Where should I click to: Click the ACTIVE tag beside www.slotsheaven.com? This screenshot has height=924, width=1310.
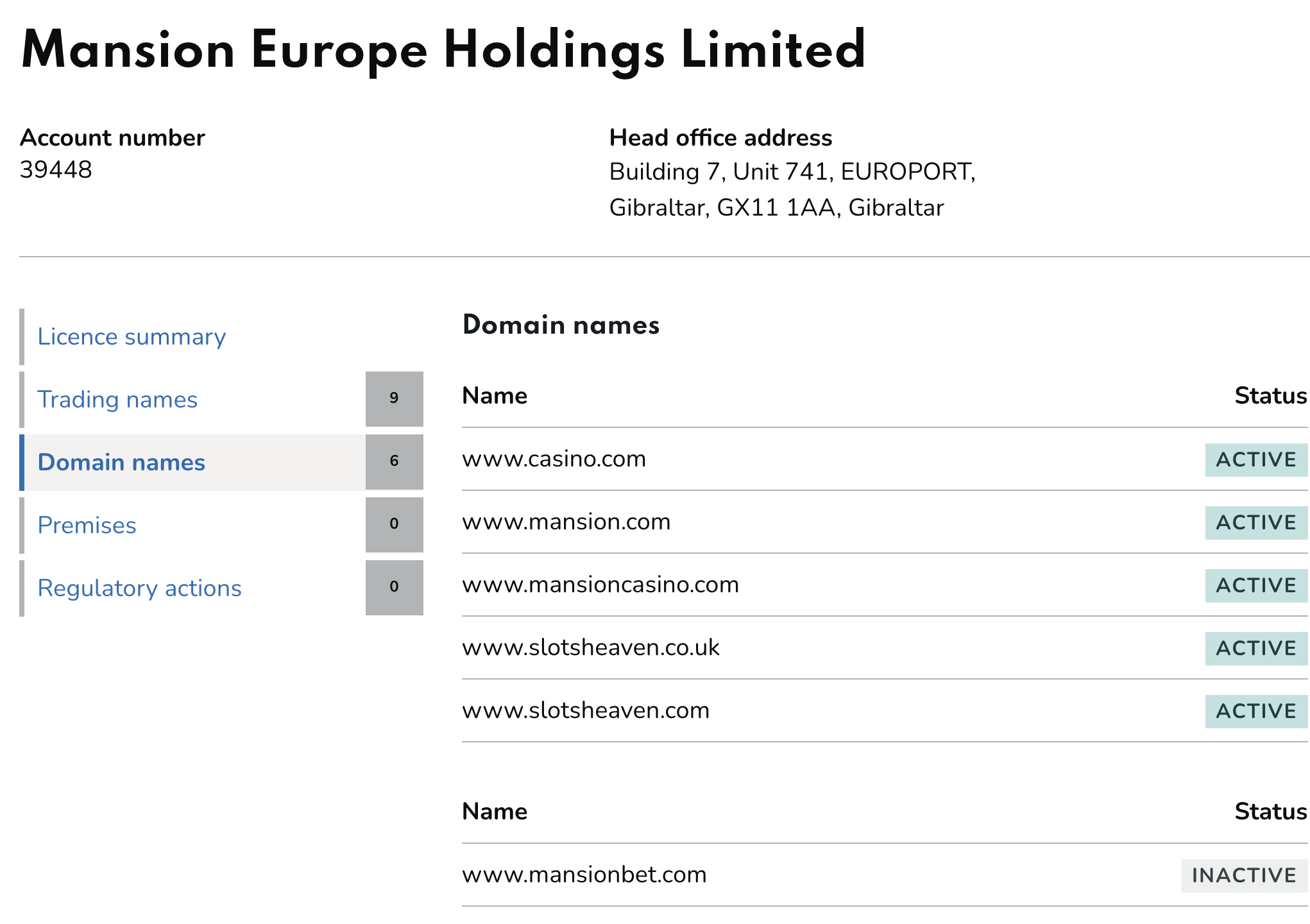pyautogui.click(x=1255, y=712)
